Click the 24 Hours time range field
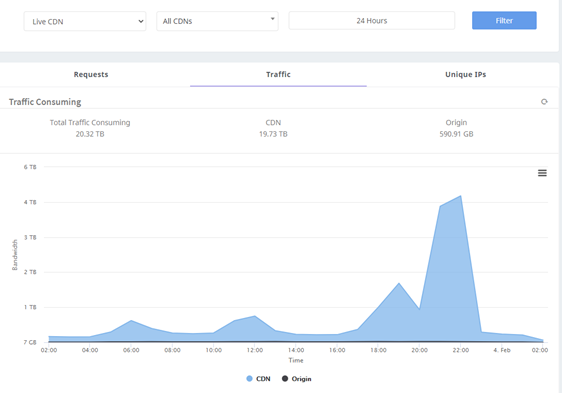This screenshot has width=562, height=393. point(372,21)
